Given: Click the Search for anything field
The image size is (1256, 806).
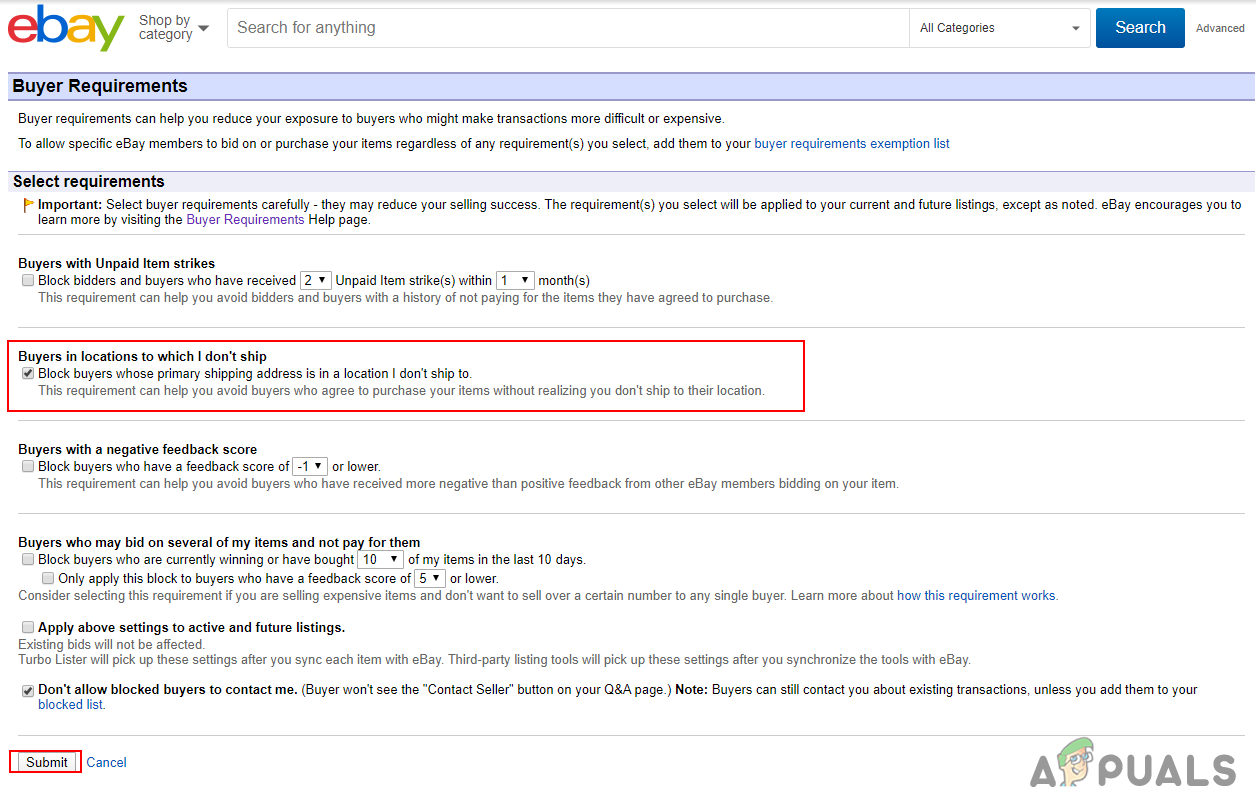Looking at the screenshot, I should click(568, 28).
